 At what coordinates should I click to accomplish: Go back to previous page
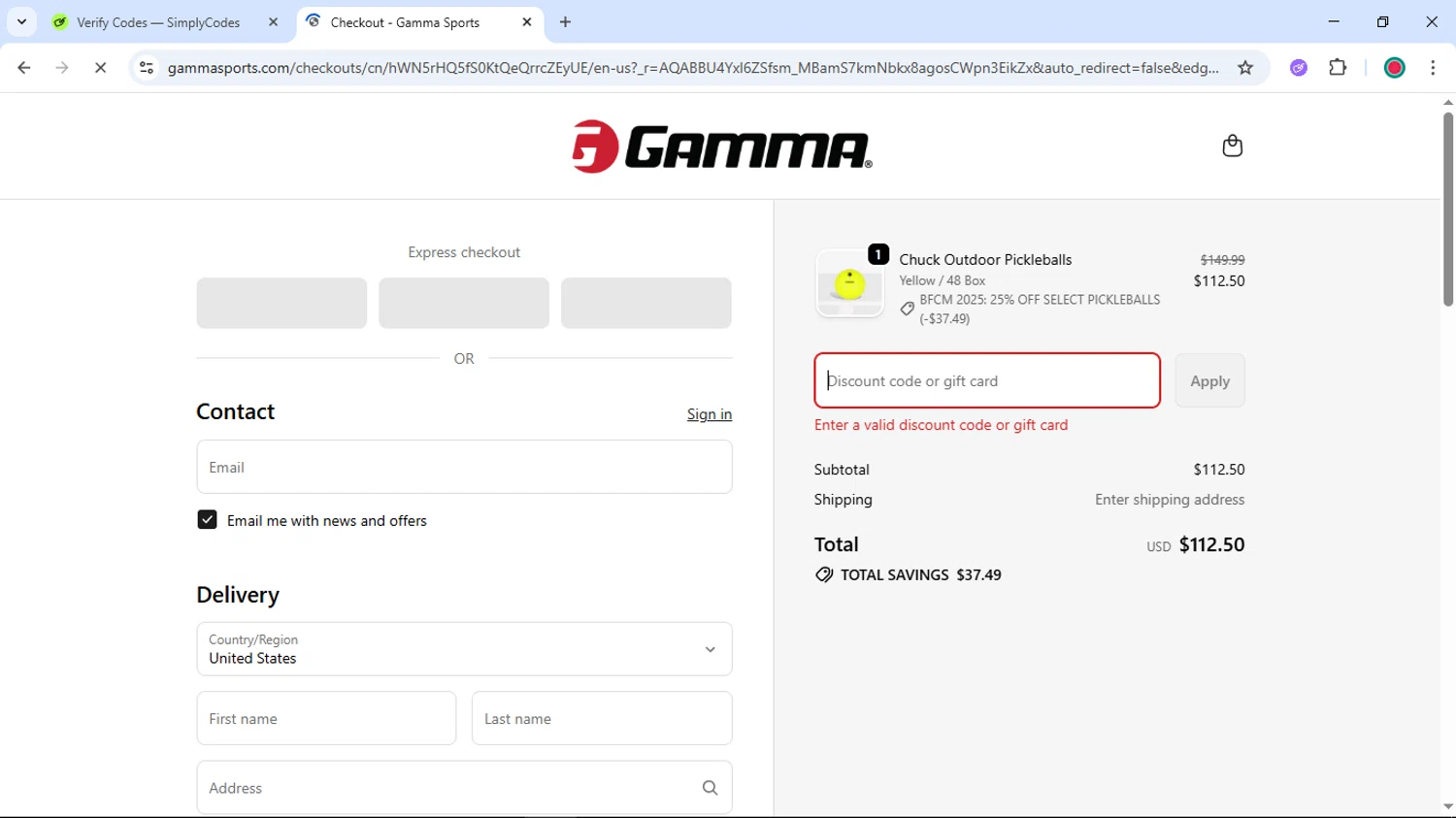click(24, 68)
